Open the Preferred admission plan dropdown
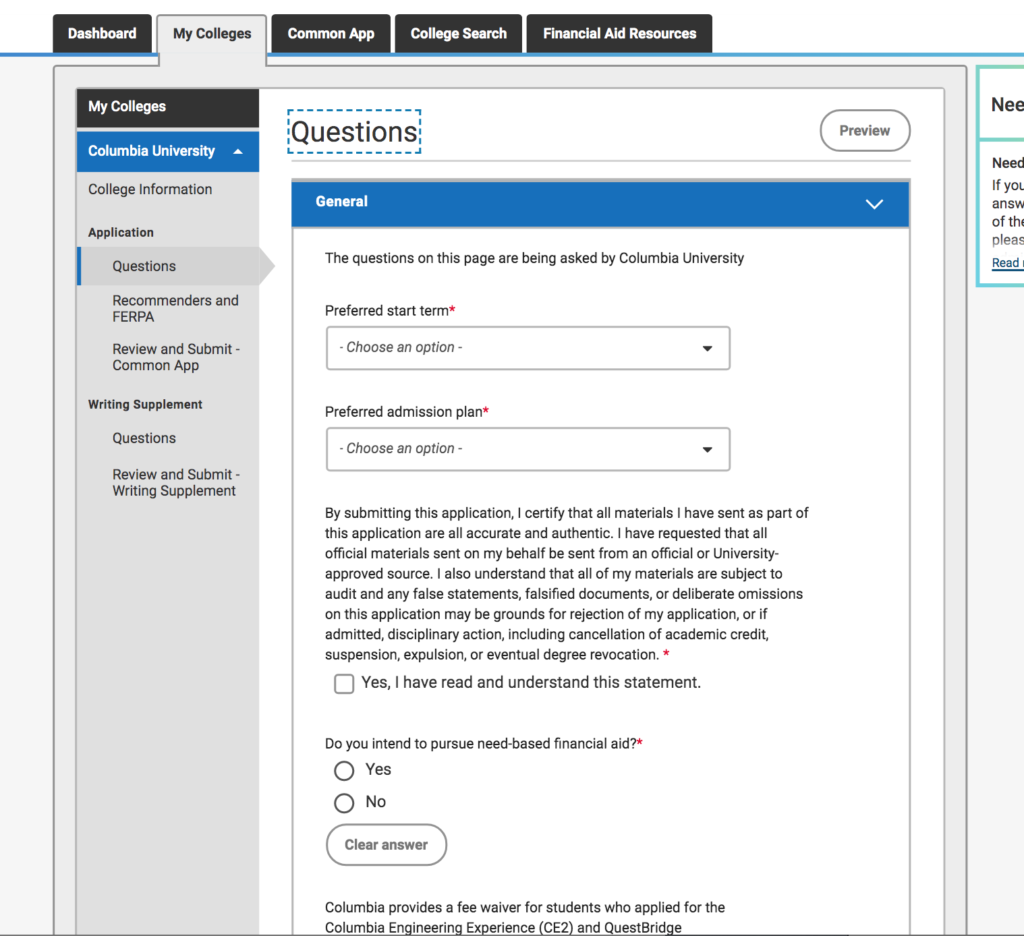The height and width of the screenshot is (936, 1024). tap(528, 449)
